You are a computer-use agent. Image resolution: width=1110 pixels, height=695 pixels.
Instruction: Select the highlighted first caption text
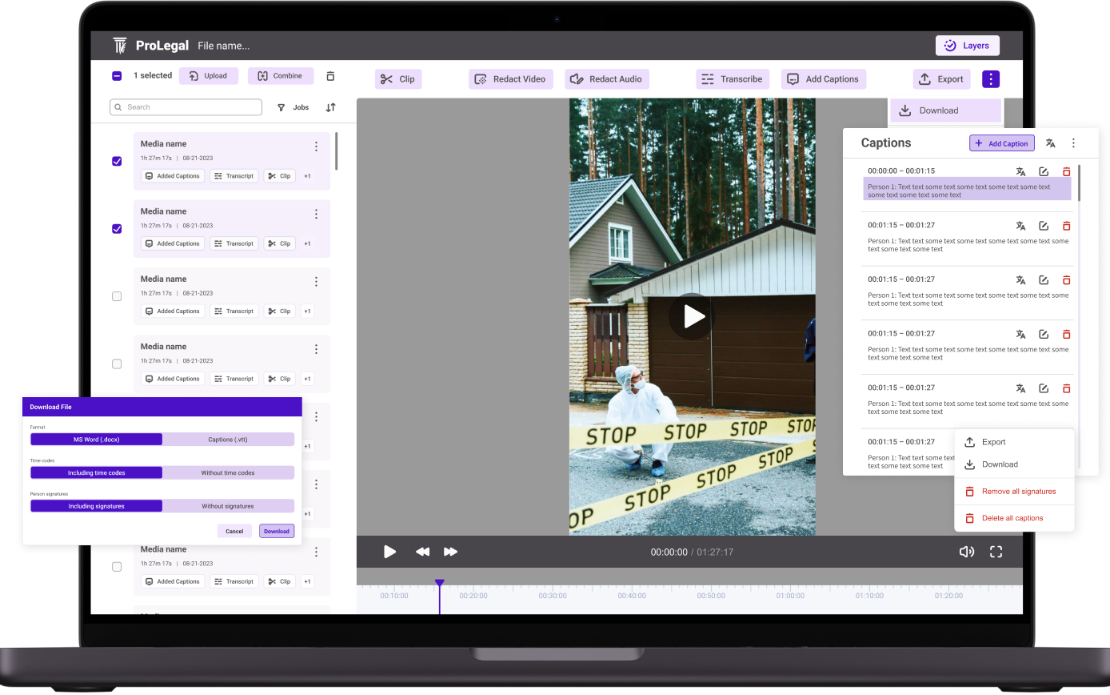(966, 190)
